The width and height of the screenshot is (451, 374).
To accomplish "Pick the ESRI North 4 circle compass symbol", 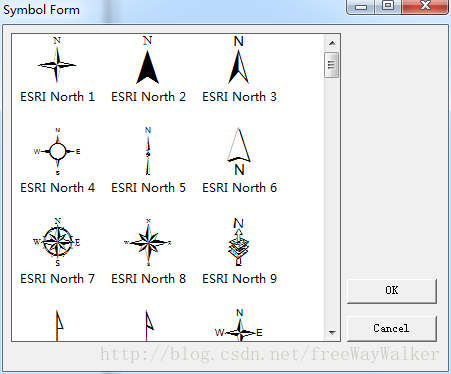I will coord(57,151).
